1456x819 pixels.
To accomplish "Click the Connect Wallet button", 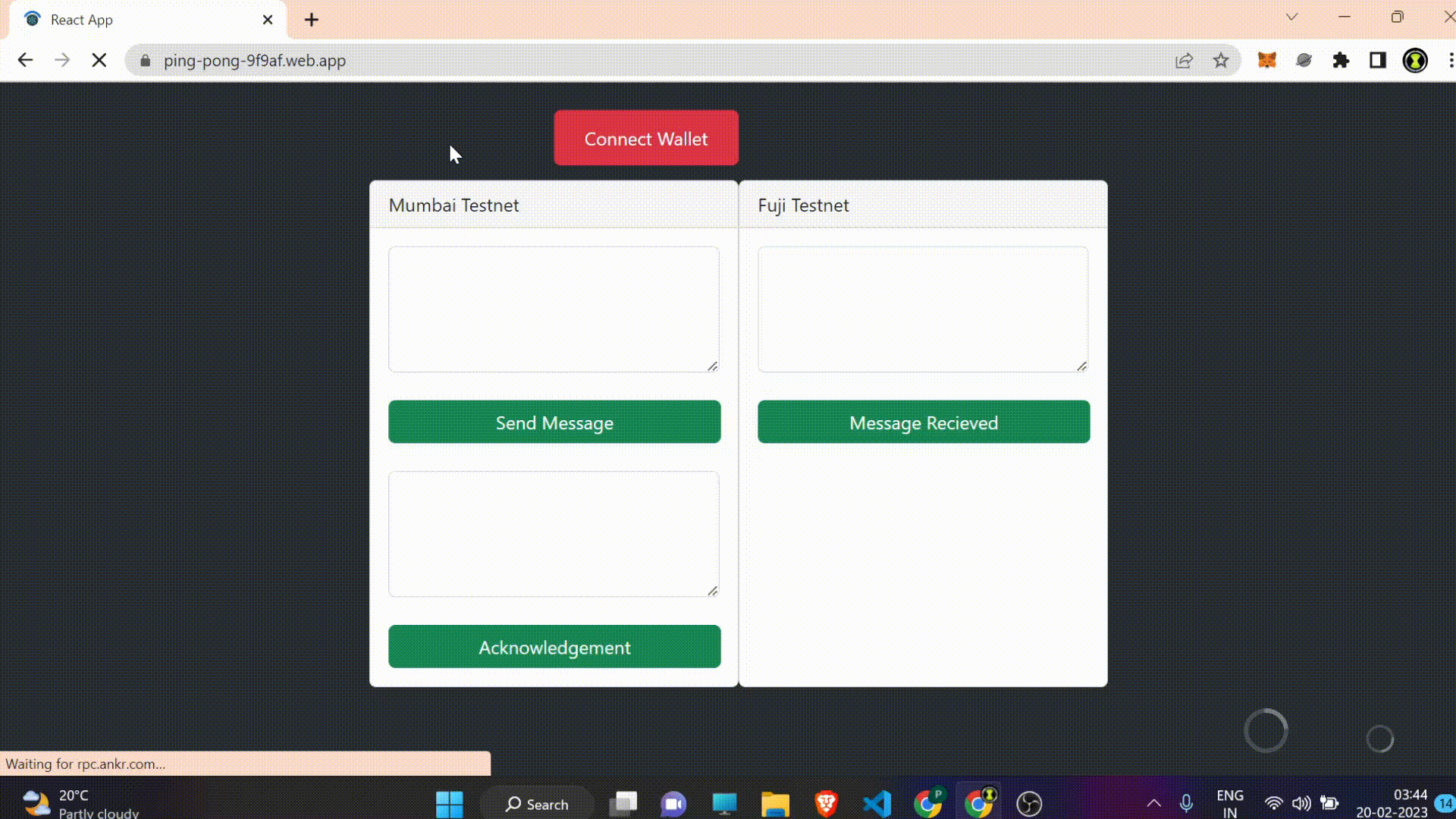I will tap(646, 138).
